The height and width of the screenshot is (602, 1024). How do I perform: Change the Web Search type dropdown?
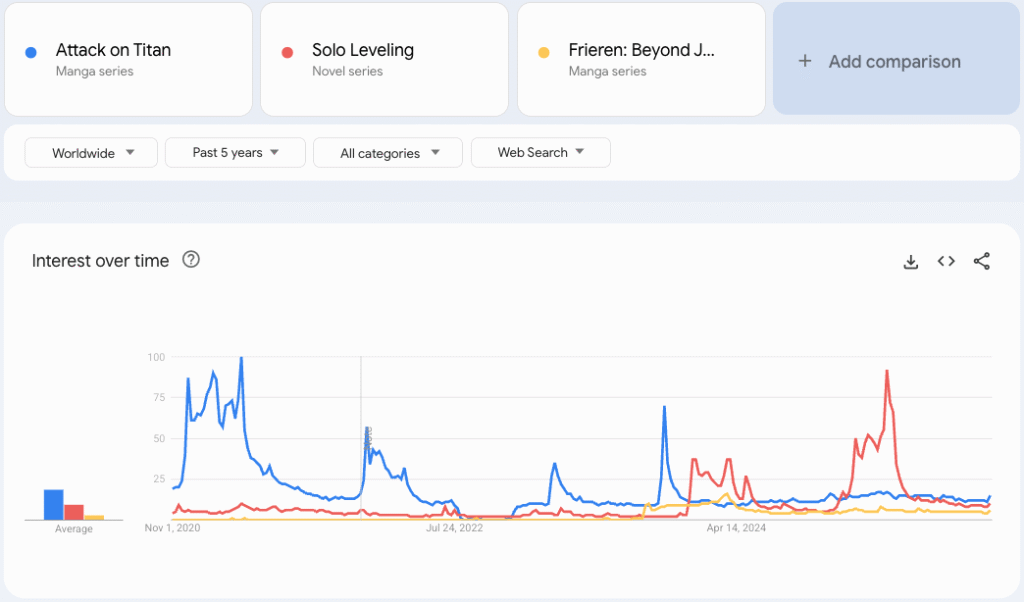[x=540, y=153]
